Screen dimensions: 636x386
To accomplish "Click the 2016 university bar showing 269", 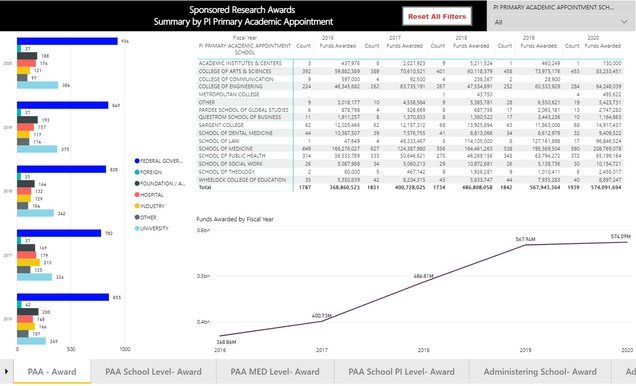I will tap(32, 341).
